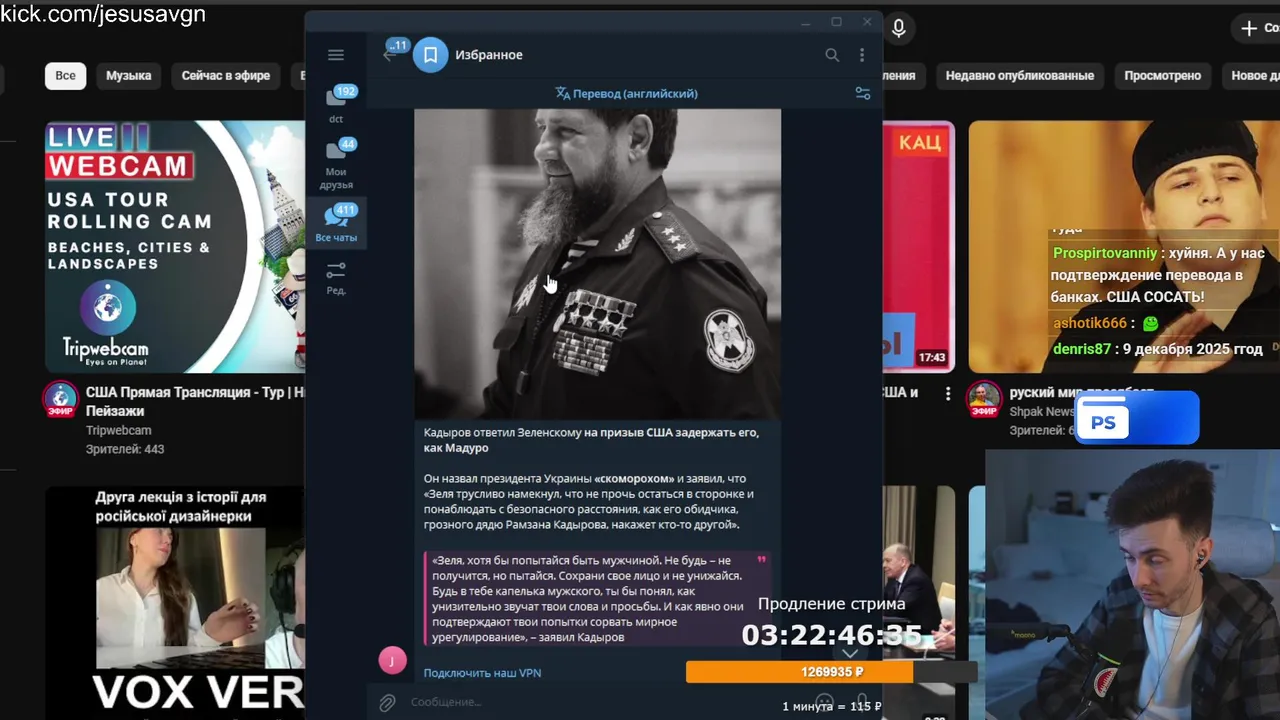Click the pink J sender avatar
The image size is (1280, 720).
click(392, 660)
